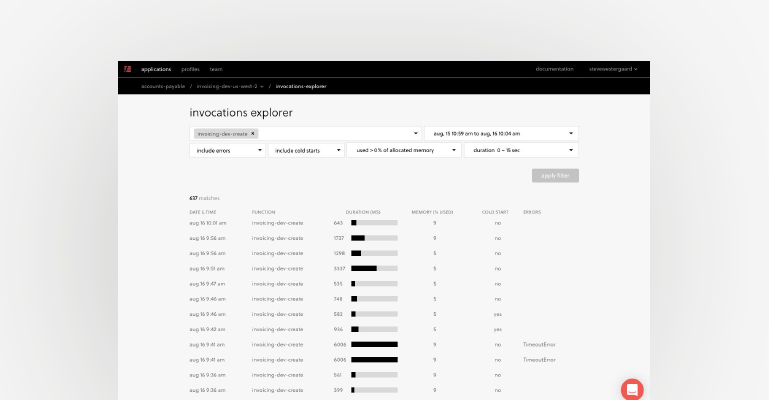Screen dimensions: 769x400
Task: Click the red logo in the top navigation bar
Action: 127,69
